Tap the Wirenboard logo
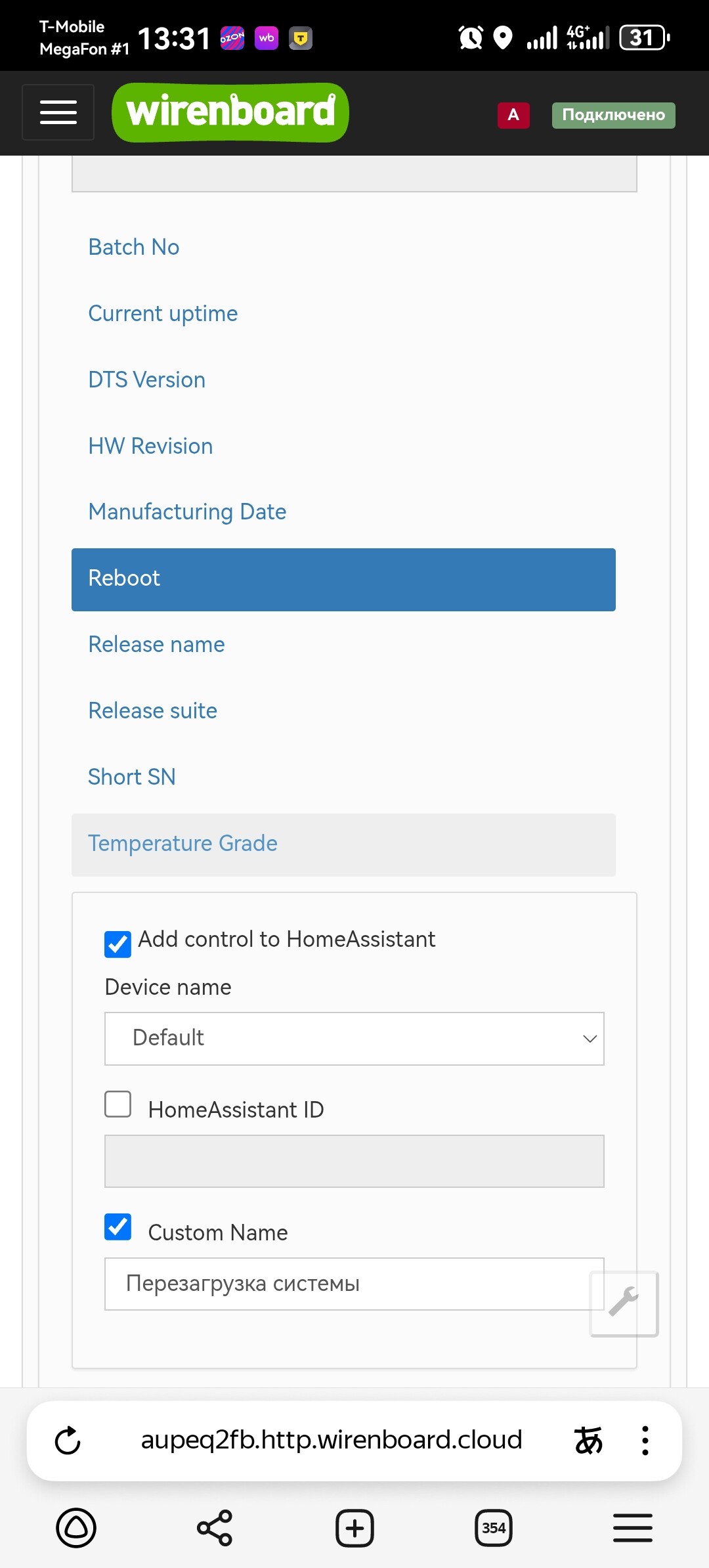Image resolution: width=709 pixels, height=1568 pixels. point(230,112)
